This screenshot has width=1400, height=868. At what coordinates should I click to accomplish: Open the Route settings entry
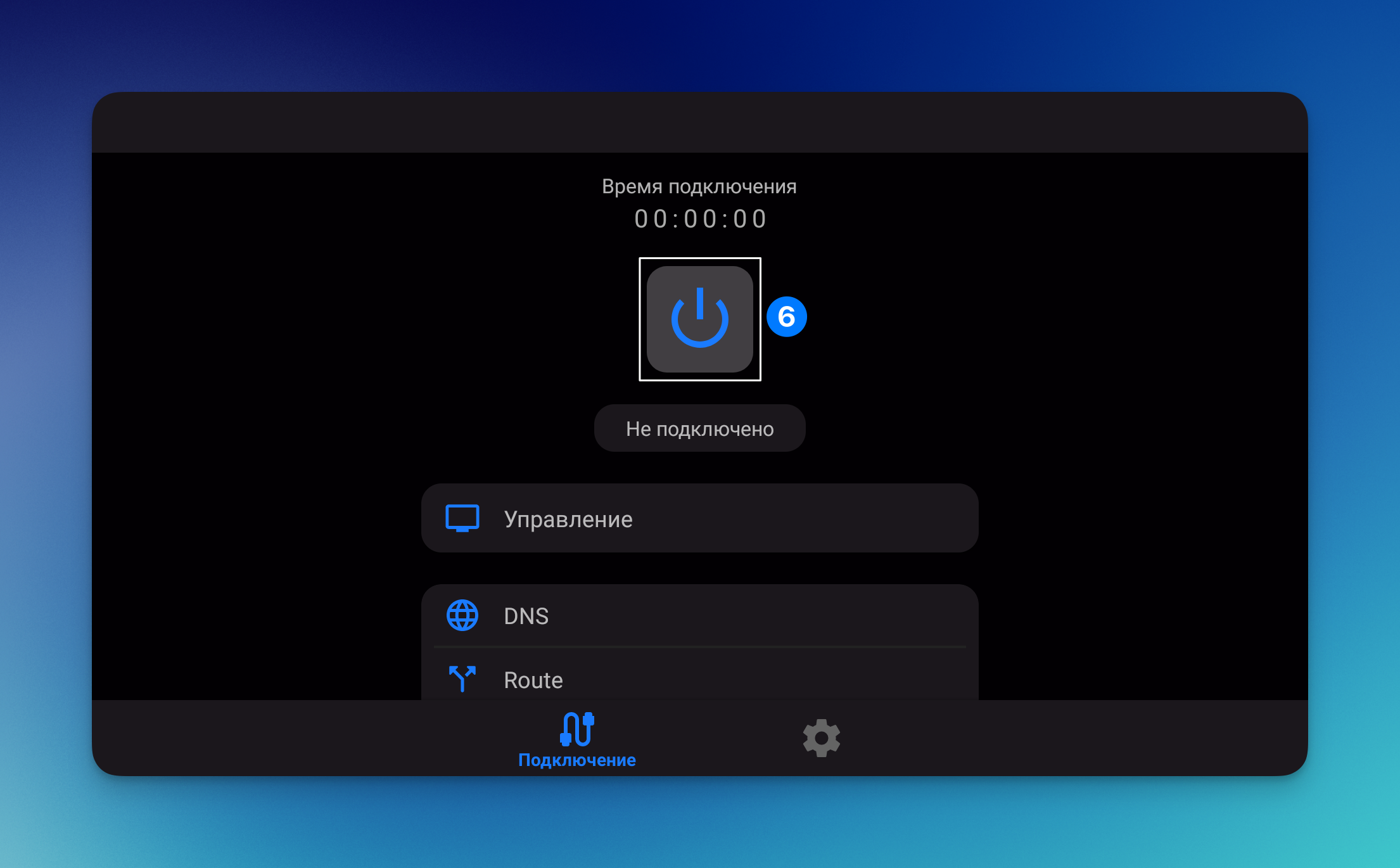[533, 680]
